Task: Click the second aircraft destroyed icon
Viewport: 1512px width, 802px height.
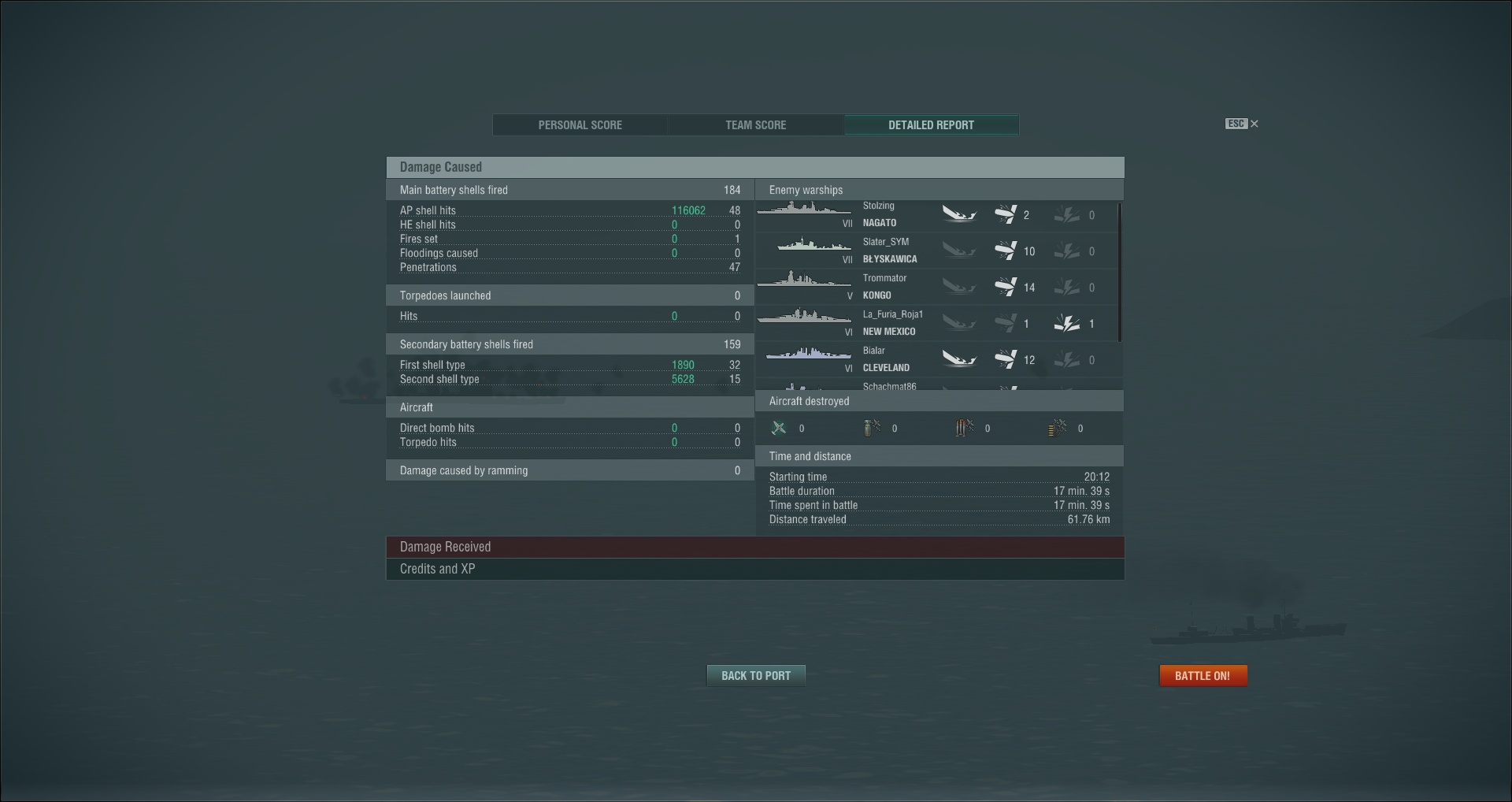Action: point(872,428)
